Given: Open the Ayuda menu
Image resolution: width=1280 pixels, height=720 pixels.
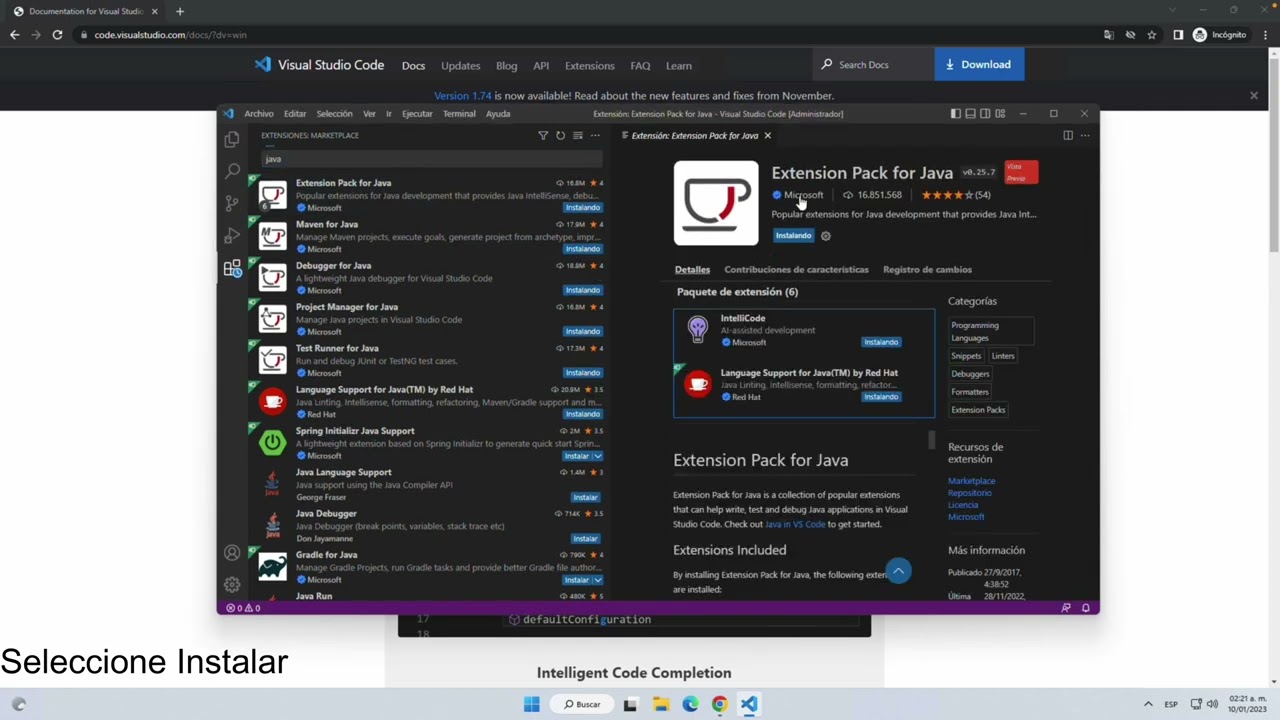Looking at the screenshot, I should click(x=498, y=114).
